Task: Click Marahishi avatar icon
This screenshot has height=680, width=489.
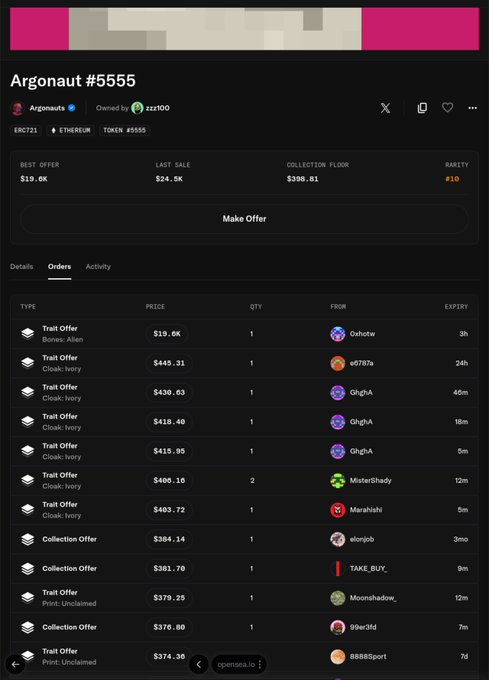Action: tap(338, 510)
